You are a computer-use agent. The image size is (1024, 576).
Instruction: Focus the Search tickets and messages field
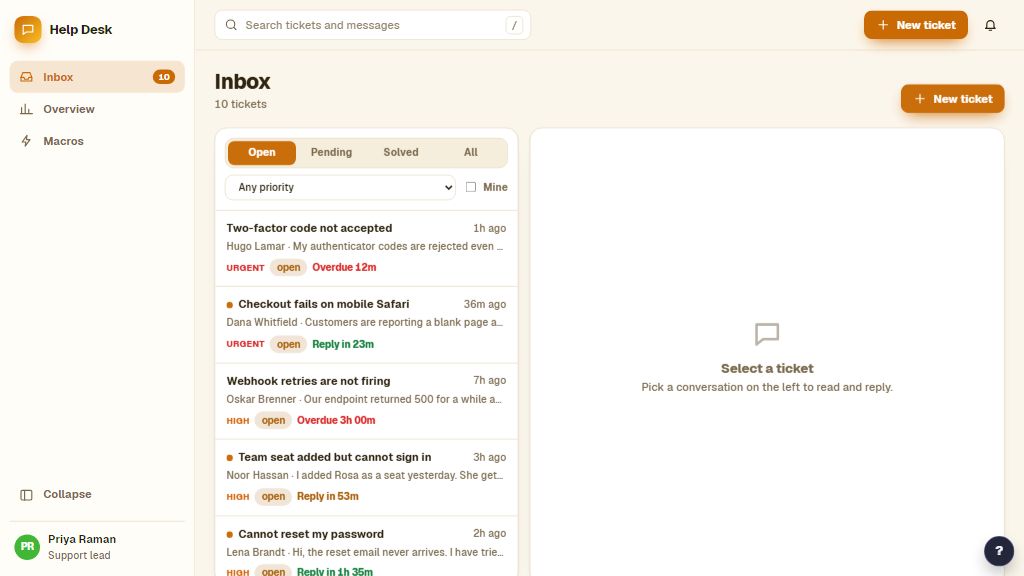[x=373, y=25]
